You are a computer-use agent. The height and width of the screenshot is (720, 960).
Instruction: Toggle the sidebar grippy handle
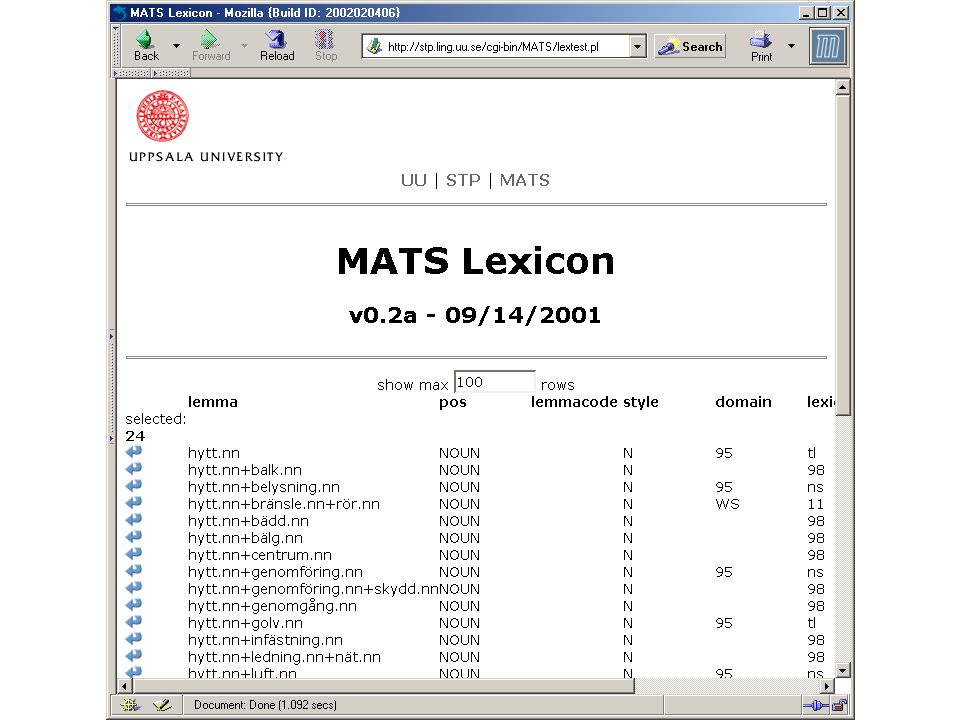(111, 387)
